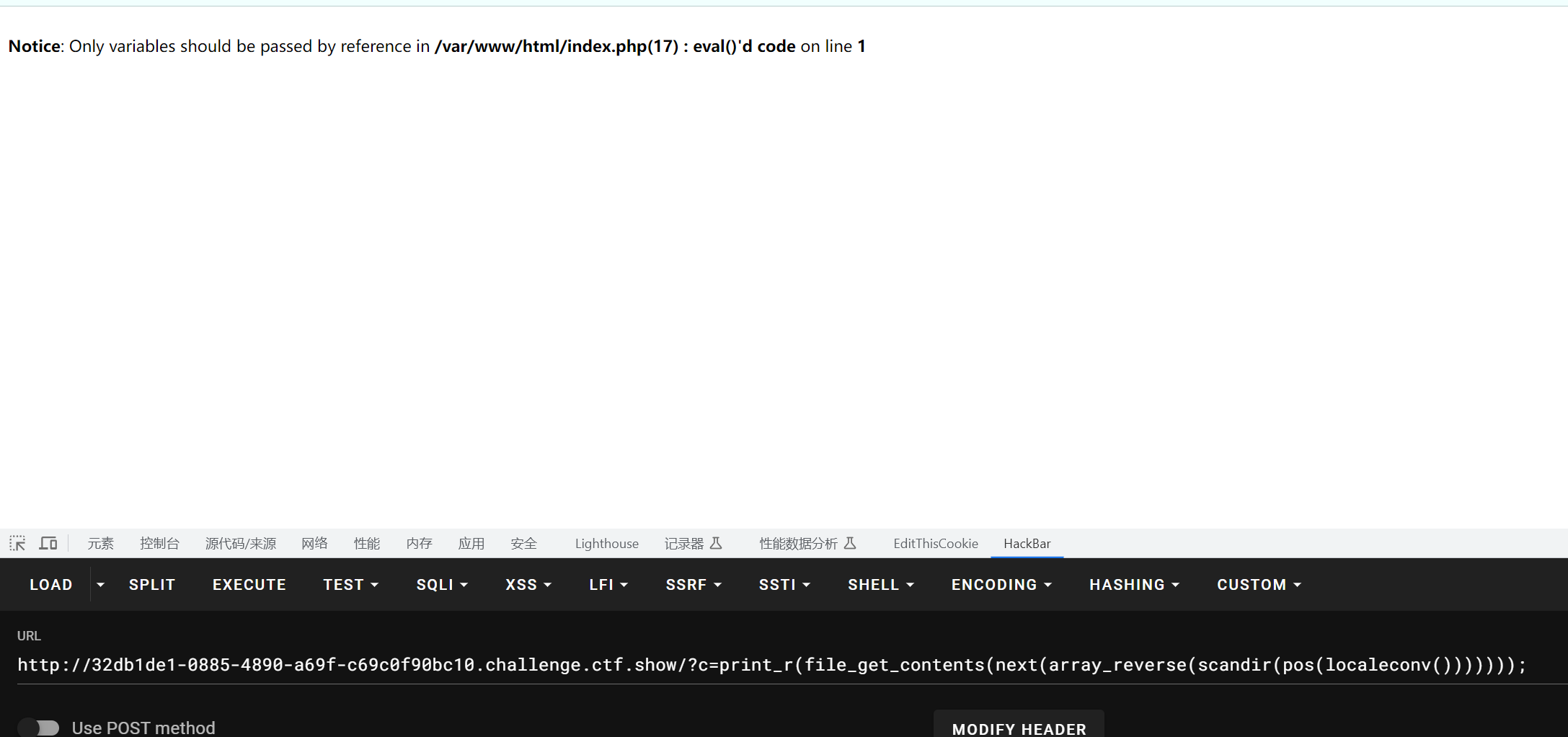The width and height of the screenshot is (1568, 737).
Task: Click the inspect element picker icon
Action: pos(17,543)
